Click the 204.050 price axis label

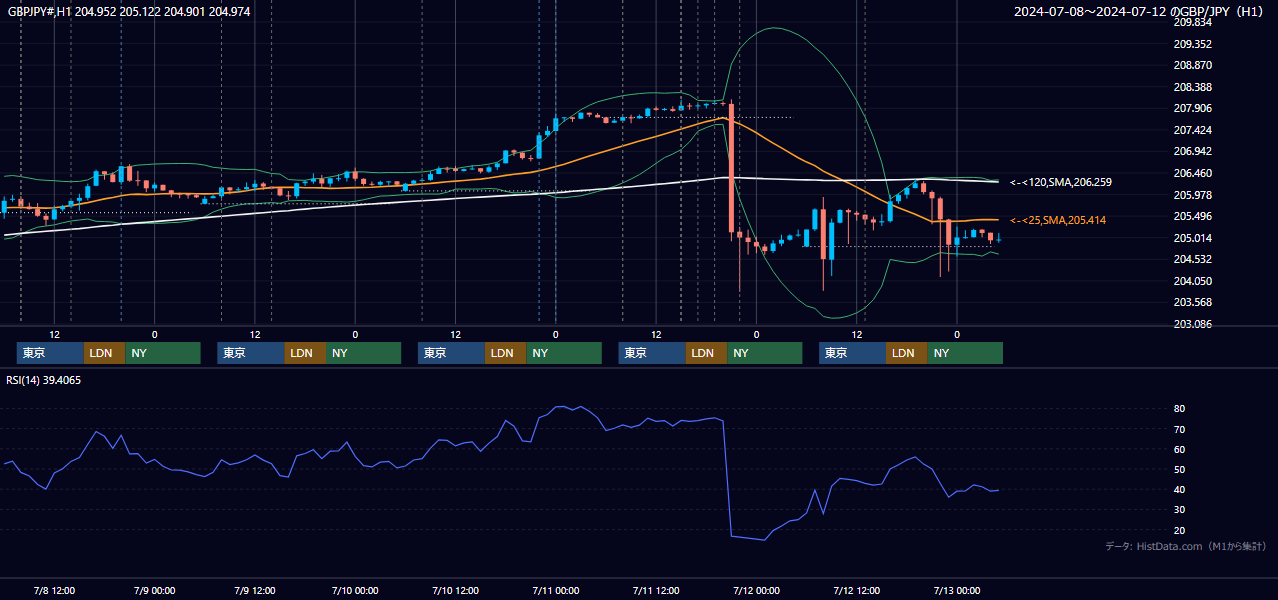(x=1192, y=281)
